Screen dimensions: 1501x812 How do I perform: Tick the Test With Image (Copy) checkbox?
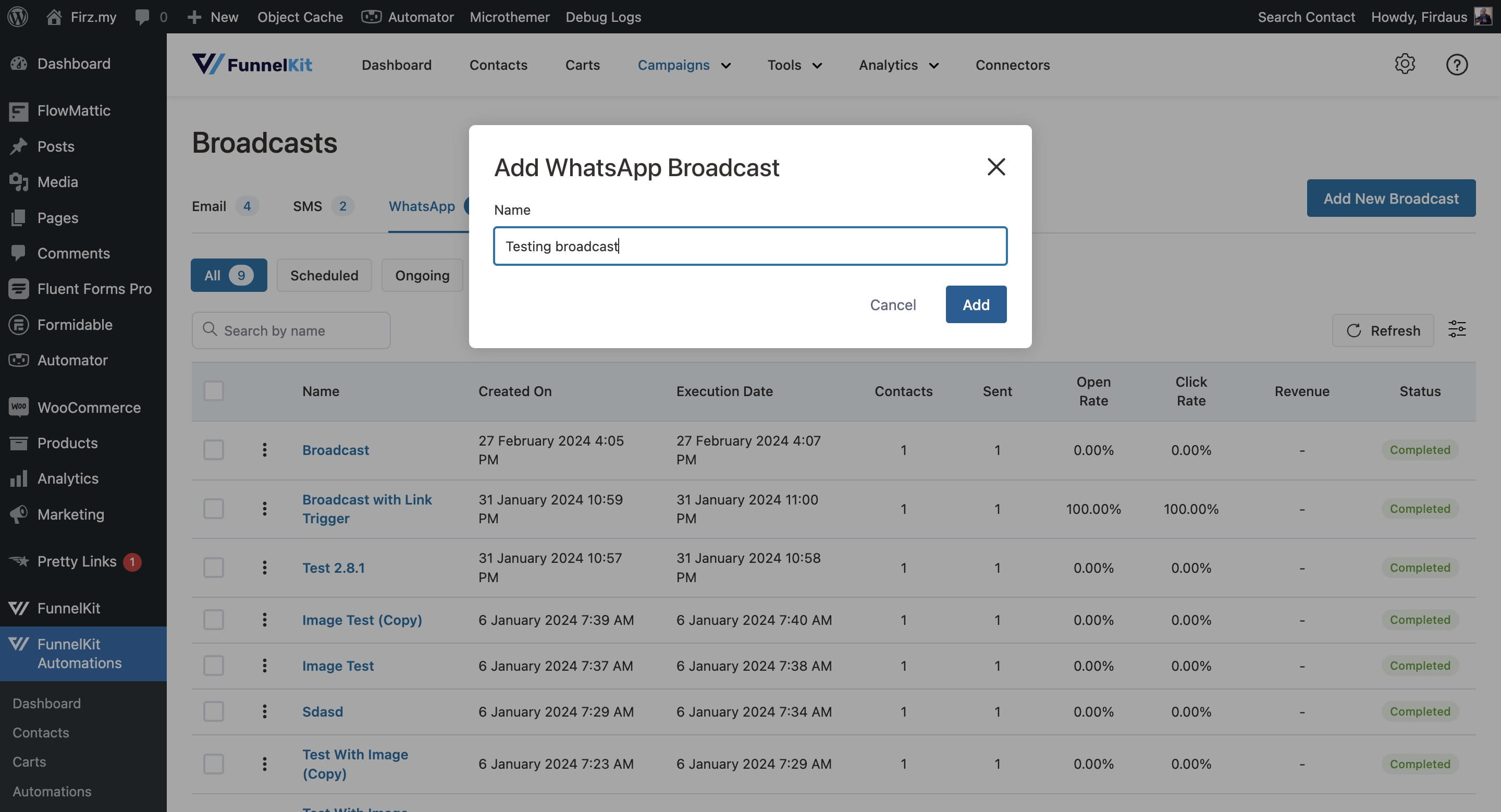coord(214,764)
